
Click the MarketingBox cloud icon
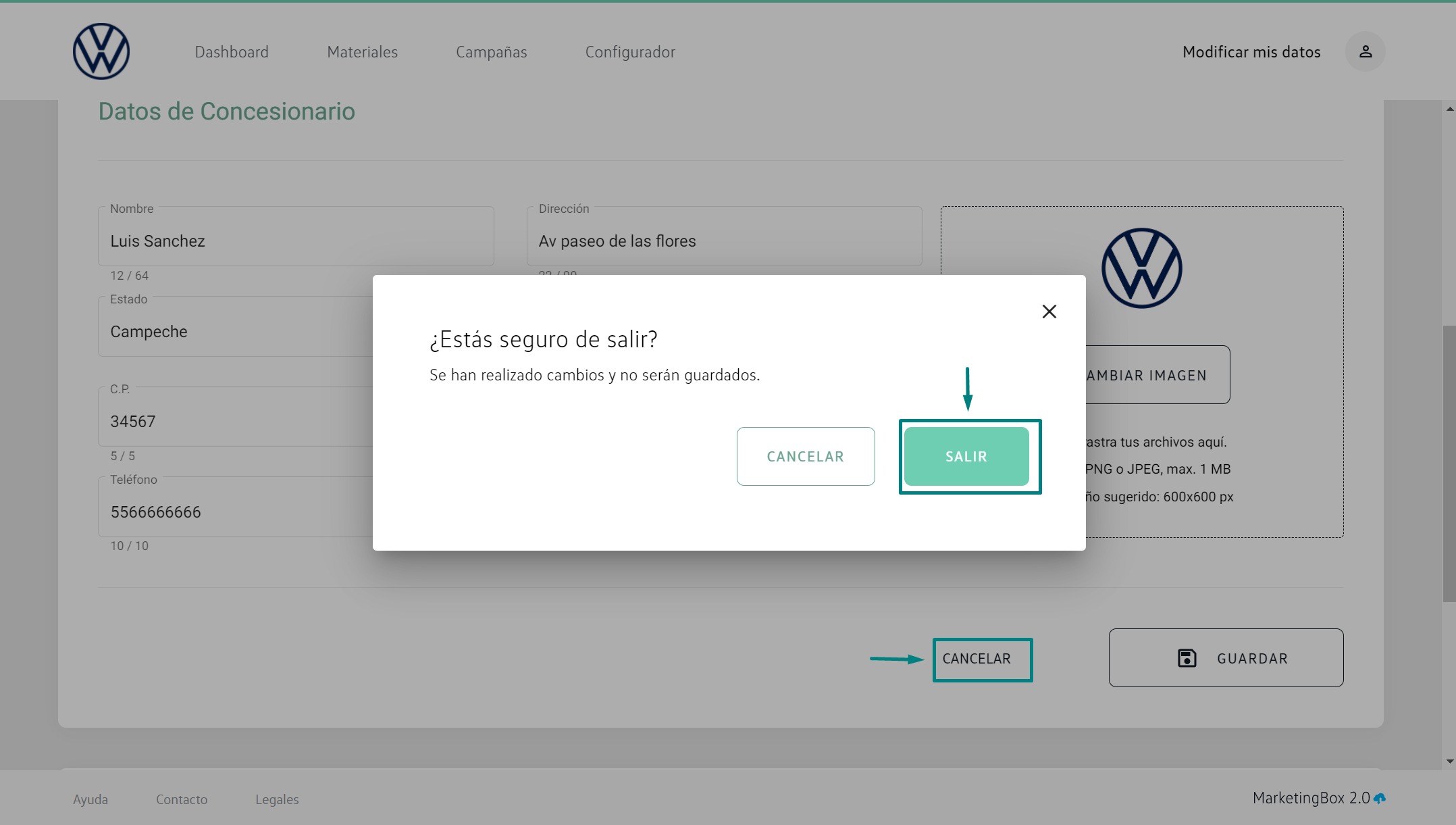coord(1380,799)
